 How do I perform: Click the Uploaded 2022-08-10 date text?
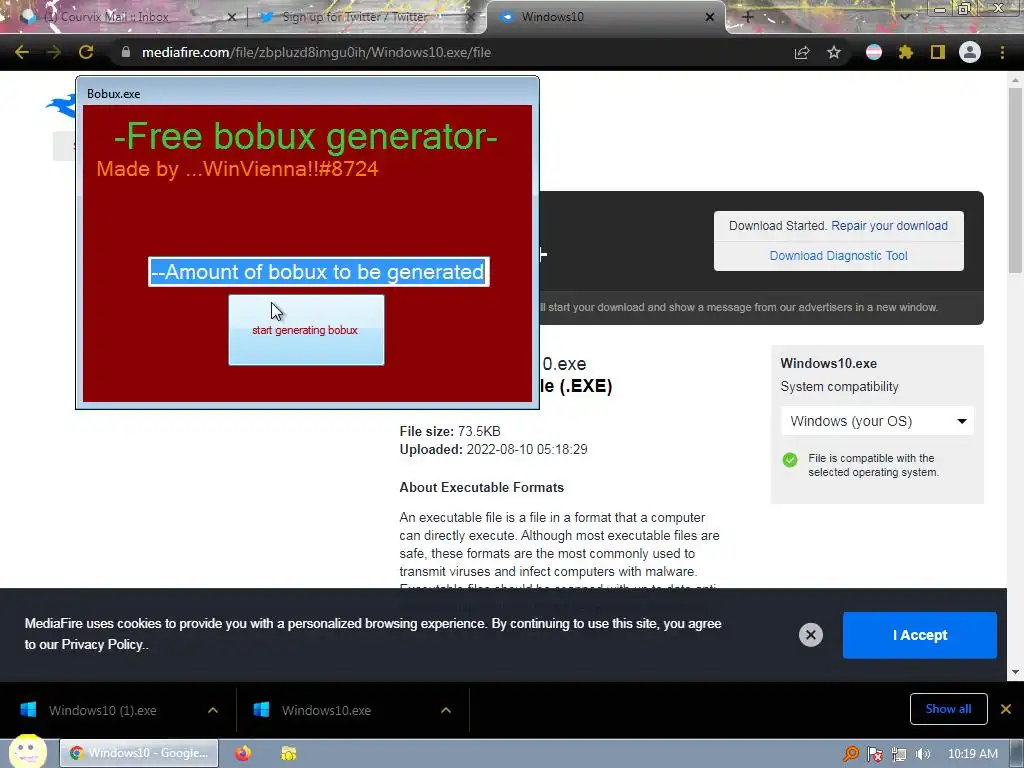(x=494, y=449)
